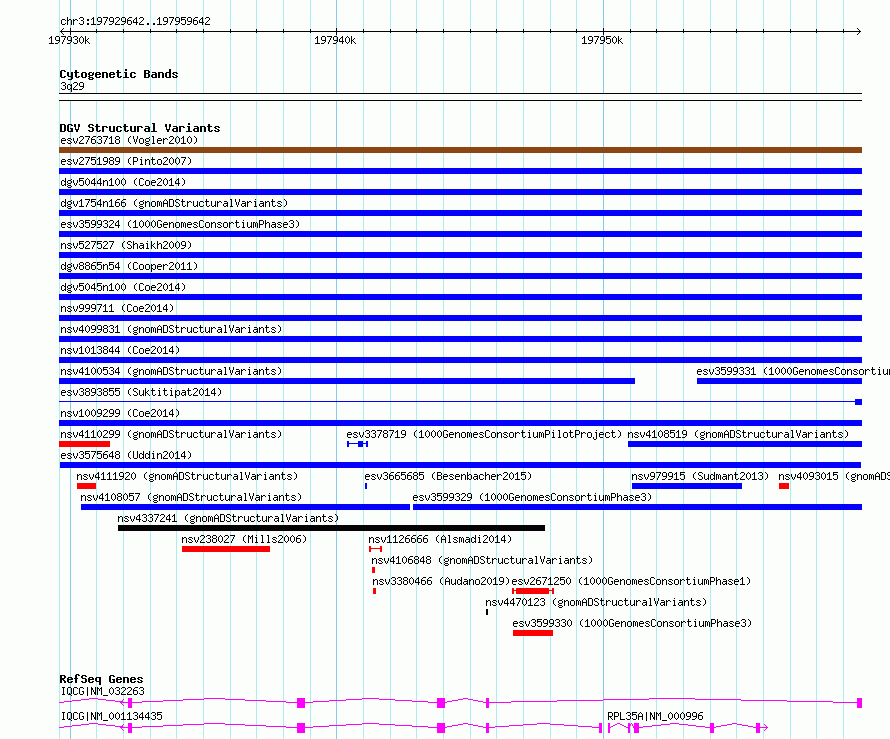Image resolution: width=890 pixels, height=739 pixels.
Task: Click the black nsv4337241 variant bar
Action: 331,528
